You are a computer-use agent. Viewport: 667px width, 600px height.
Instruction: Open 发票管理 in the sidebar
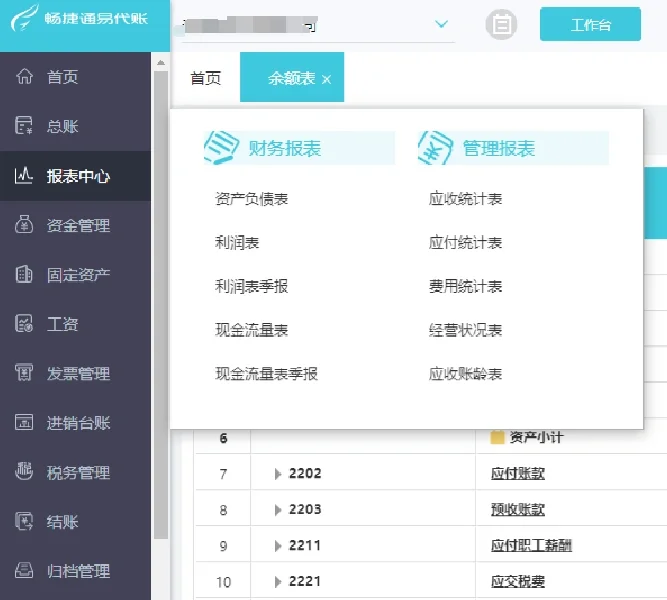coord(75,373)
